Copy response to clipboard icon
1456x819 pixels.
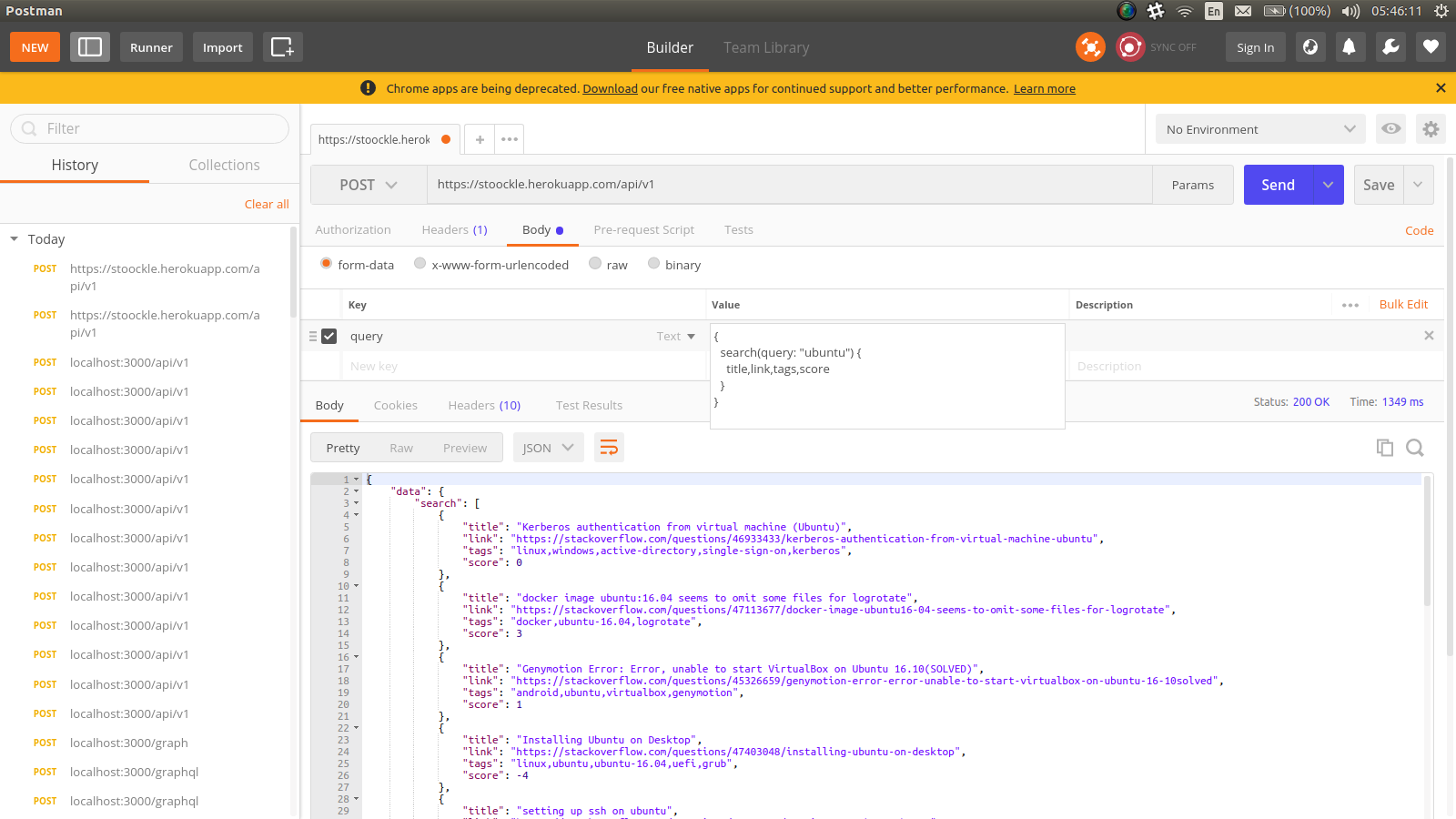point(1385,448)
